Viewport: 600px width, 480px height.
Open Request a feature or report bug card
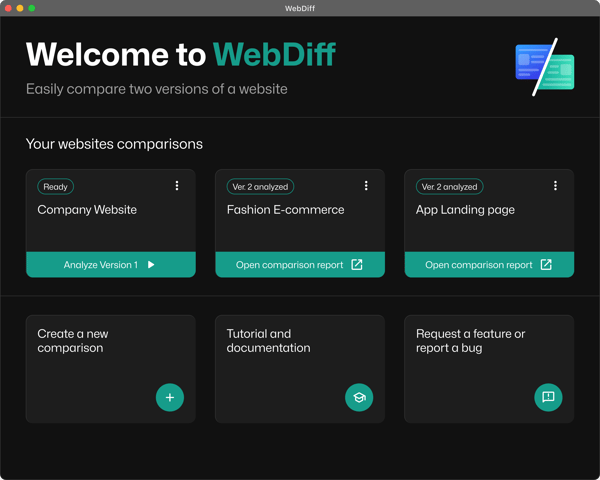[489, 369]
